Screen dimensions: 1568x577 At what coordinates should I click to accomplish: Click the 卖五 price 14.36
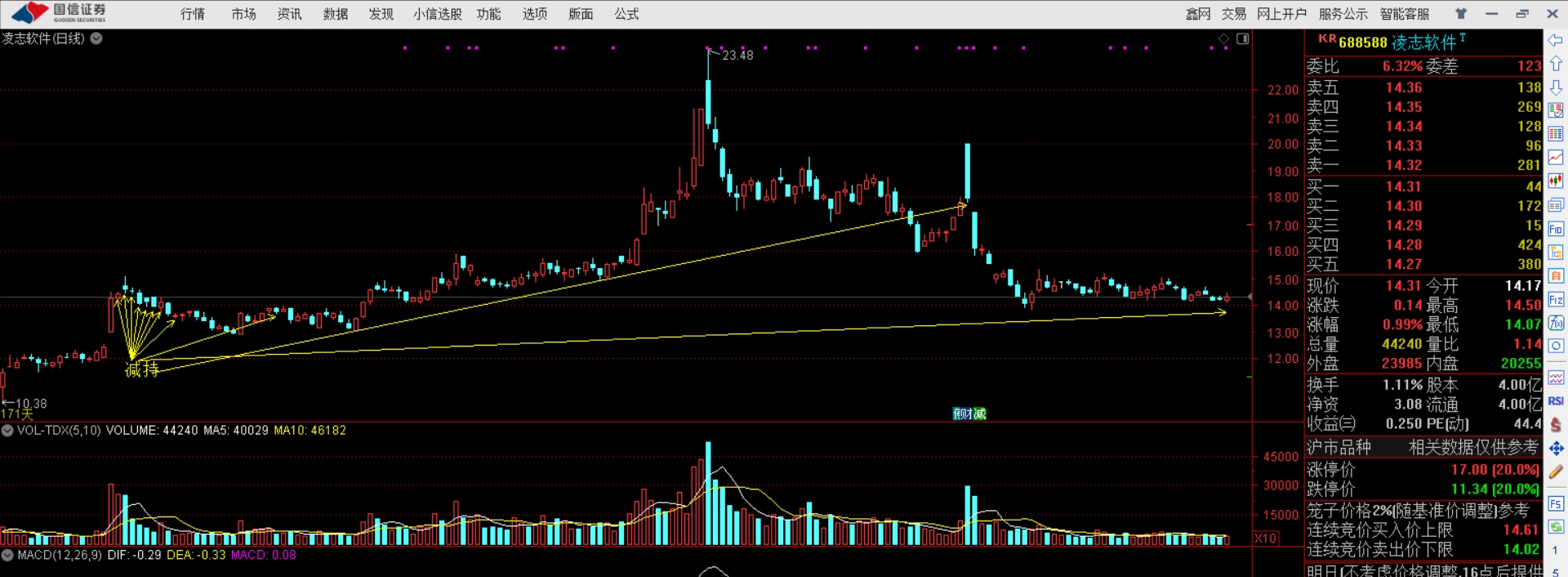click(x=1404, y=87)
